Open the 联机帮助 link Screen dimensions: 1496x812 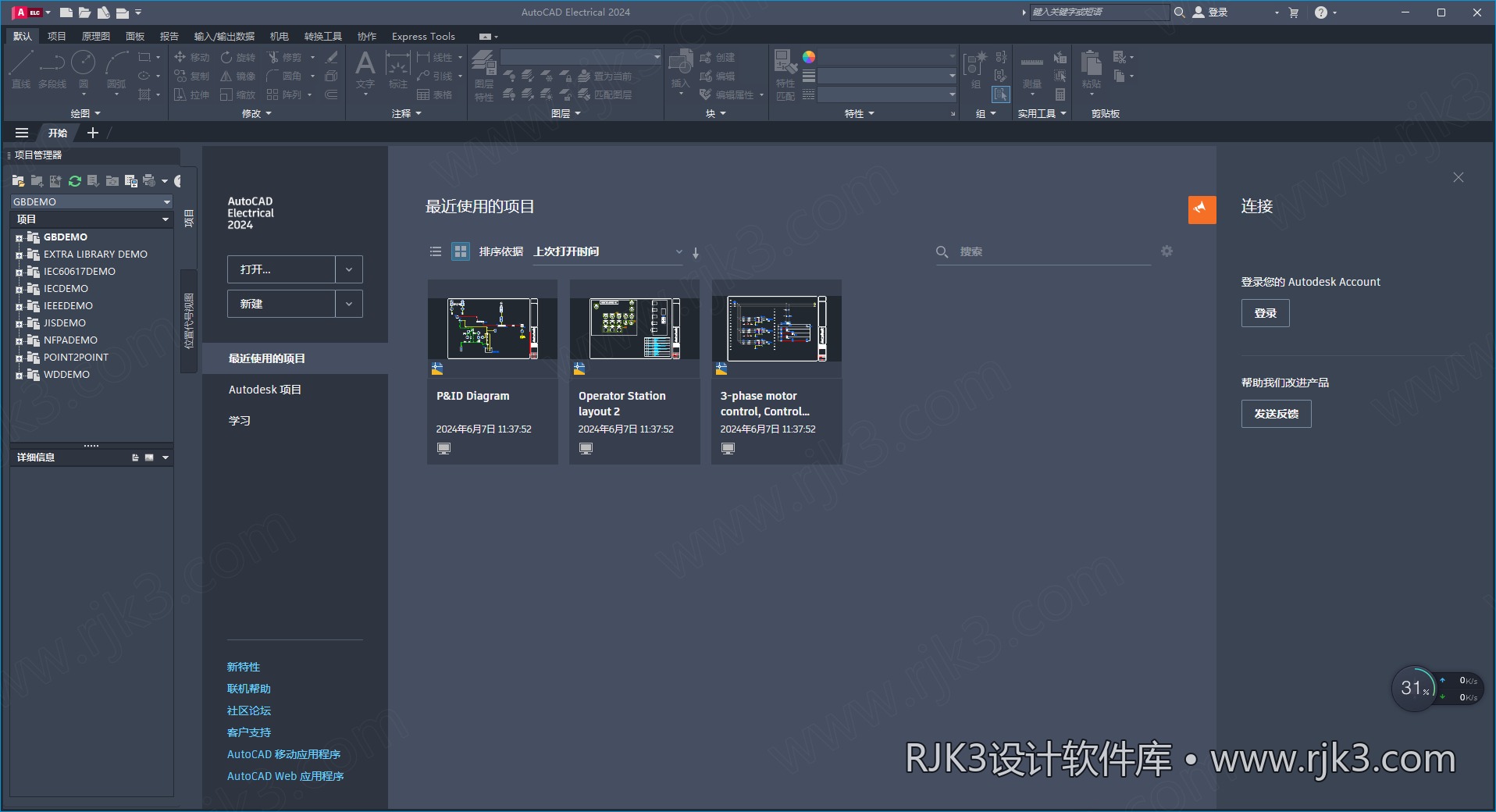tap(249, 689)
